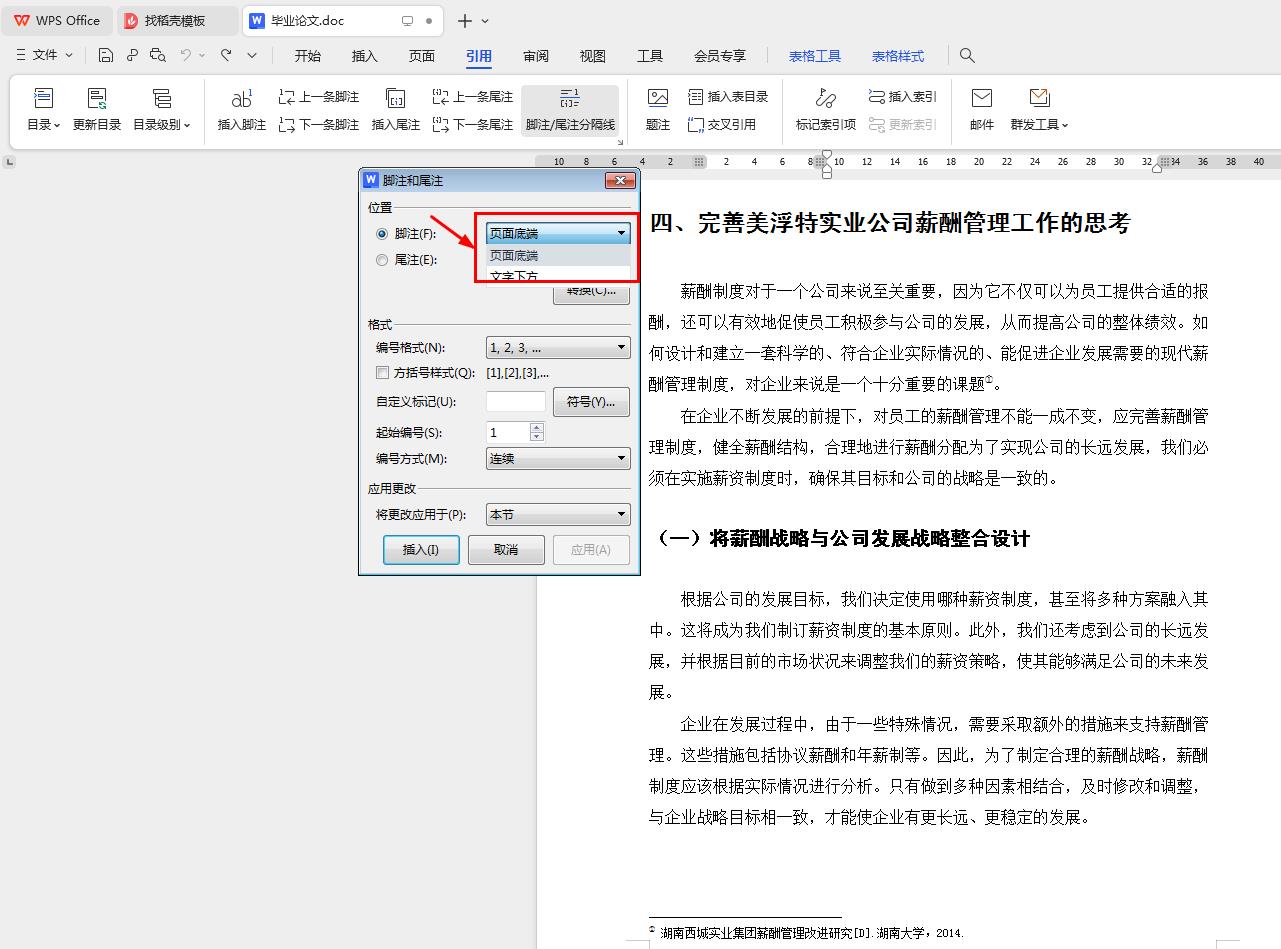Launch the 群发工具 bulk send tool
The width and height of the screenshot is (1281, 949).
[x=1038, y=110]
